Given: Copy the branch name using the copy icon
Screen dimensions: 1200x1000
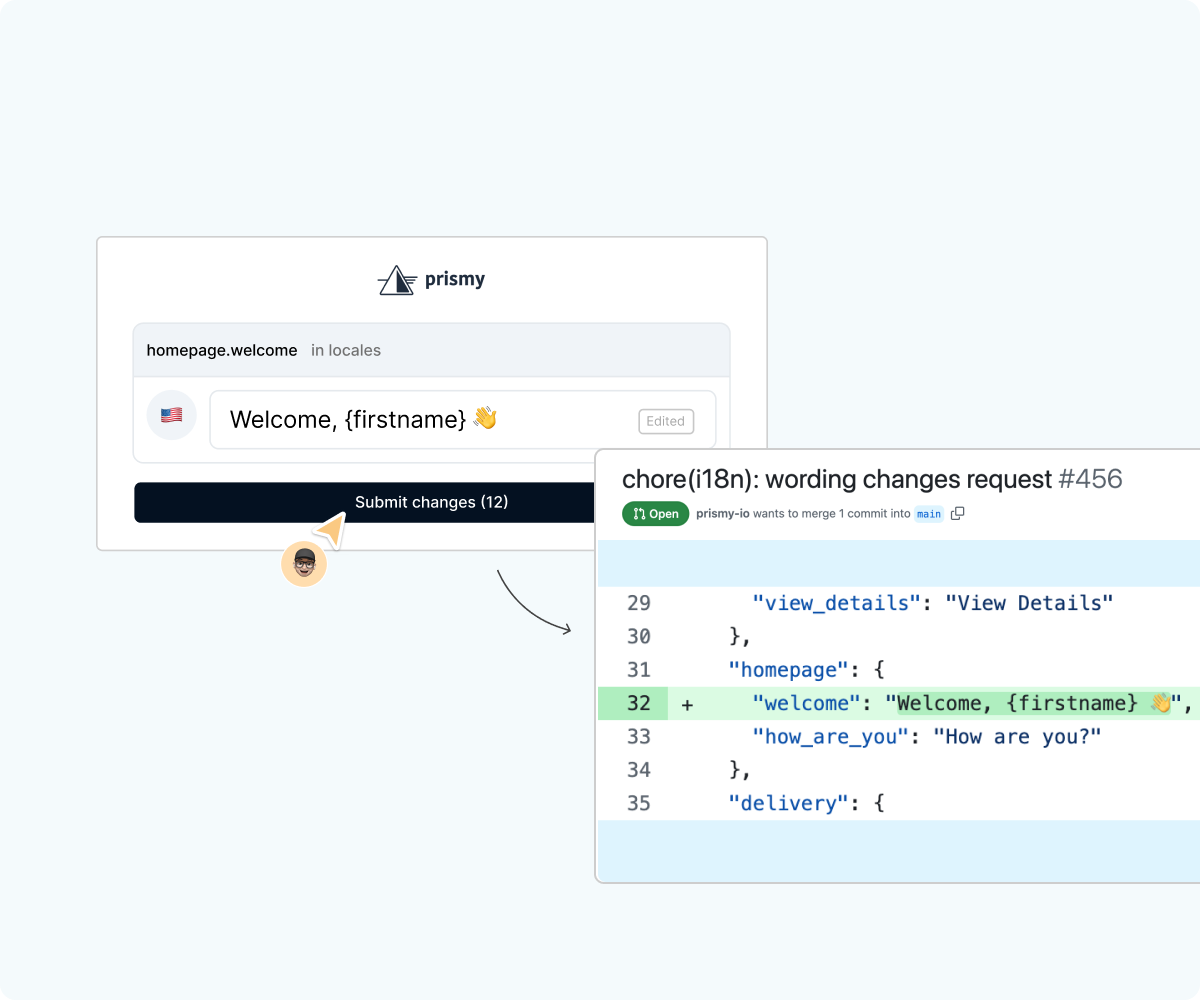Looking at the screenshot, I should point(957,514).
